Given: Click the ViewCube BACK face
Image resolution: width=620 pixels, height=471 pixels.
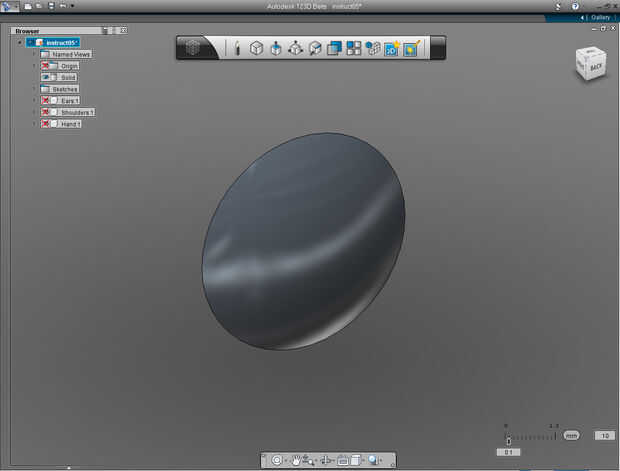Looking at the screenshot, I should [595, 67].
